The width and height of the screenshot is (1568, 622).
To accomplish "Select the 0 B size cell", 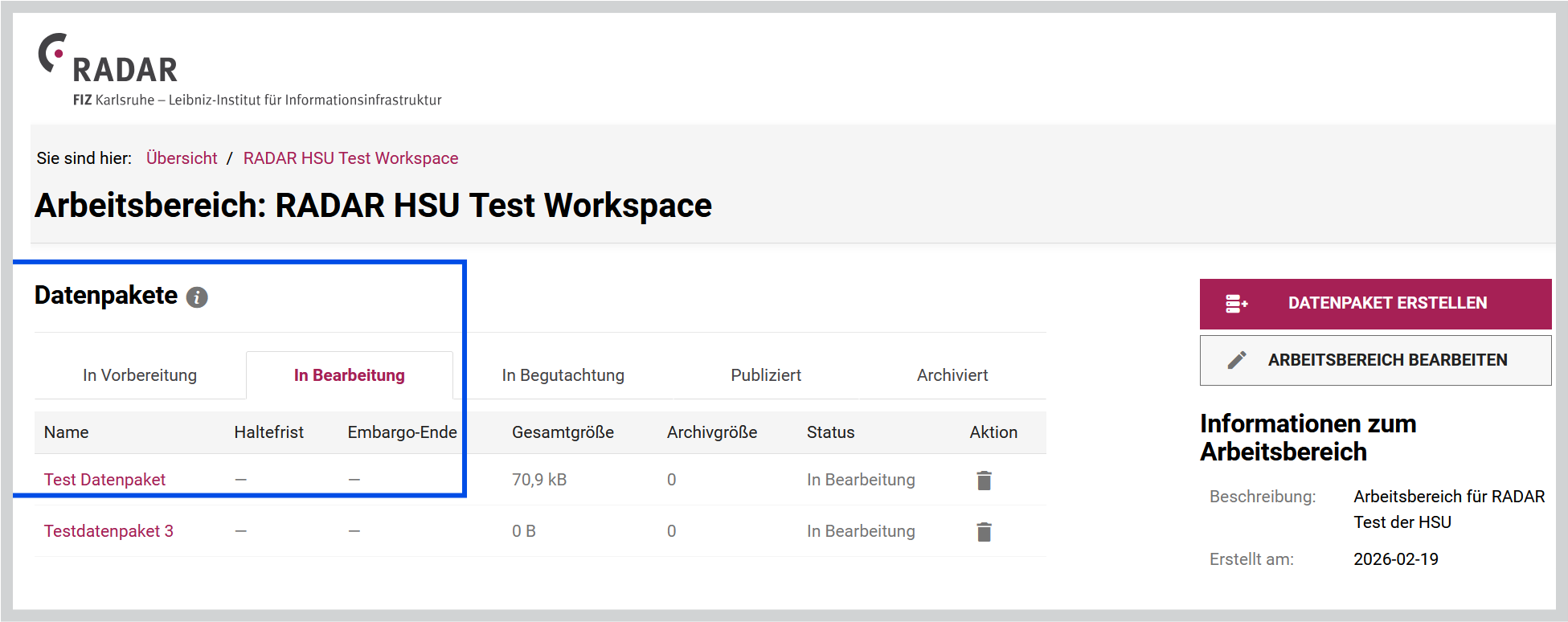I will [524, 531].
